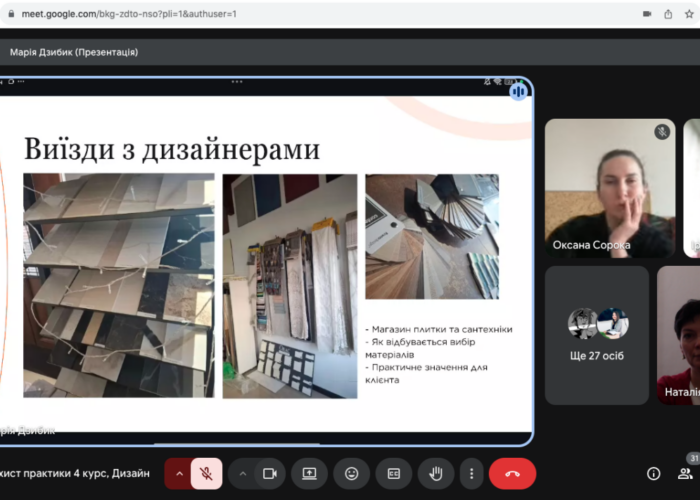The image size is (700, 500).
Task: Click the Марія Дзибик (Презентація) banner title
Action: click(74, 52)
